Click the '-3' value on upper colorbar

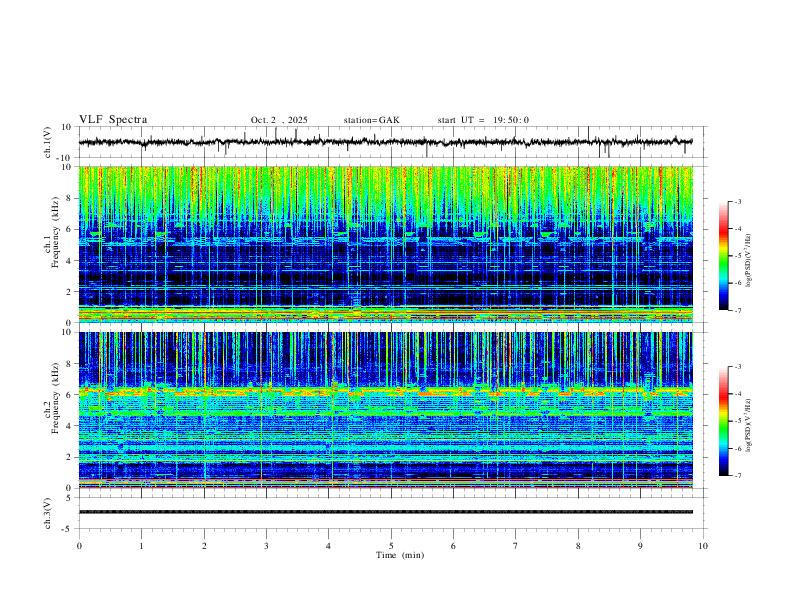point(737,201)
